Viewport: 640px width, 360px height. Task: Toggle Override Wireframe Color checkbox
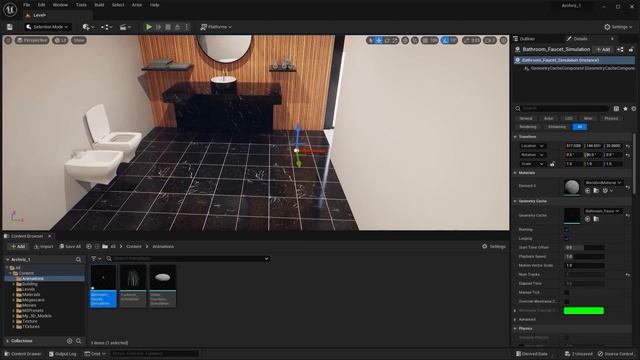coord(567,302)
